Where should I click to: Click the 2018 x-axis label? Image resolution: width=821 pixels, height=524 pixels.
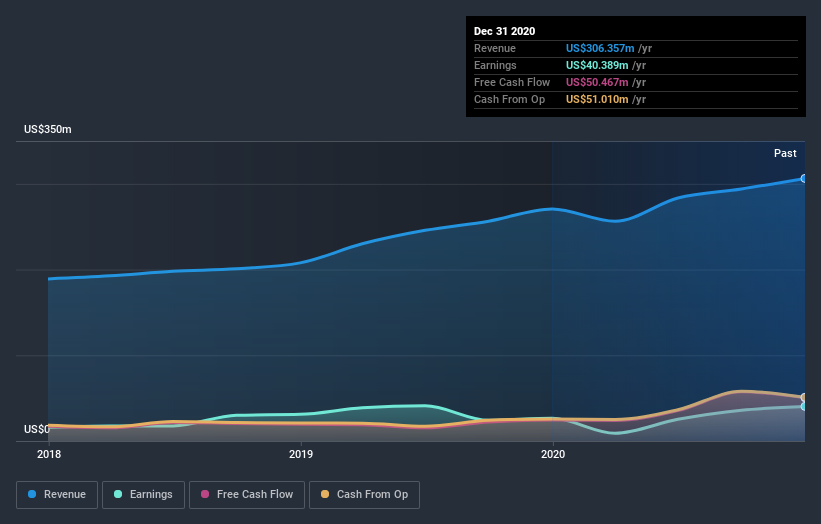(x=49, y=454)
